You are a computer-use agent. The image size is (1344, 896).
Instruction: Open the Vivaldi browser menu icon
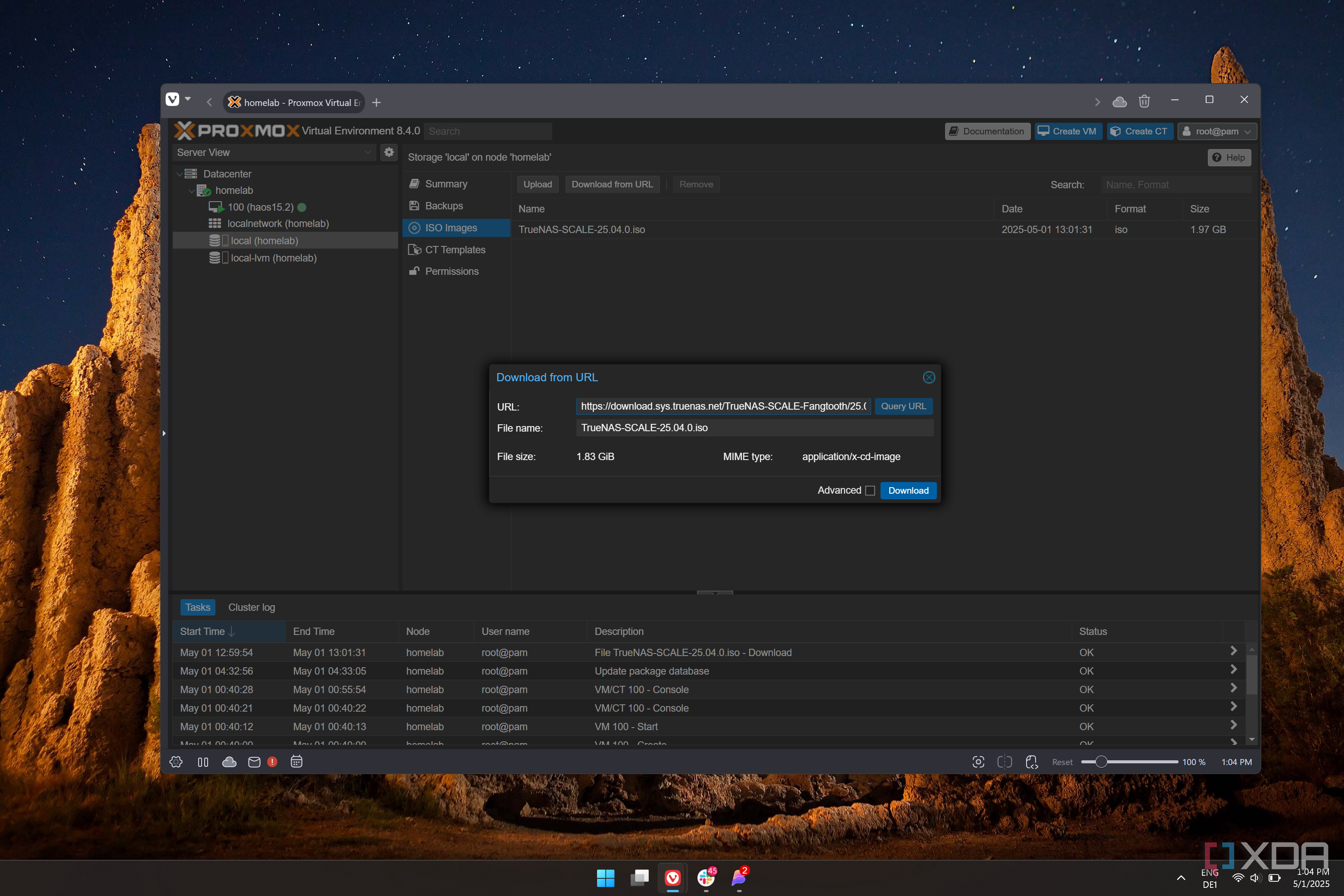pyautogui.click(x=172, y=100)
